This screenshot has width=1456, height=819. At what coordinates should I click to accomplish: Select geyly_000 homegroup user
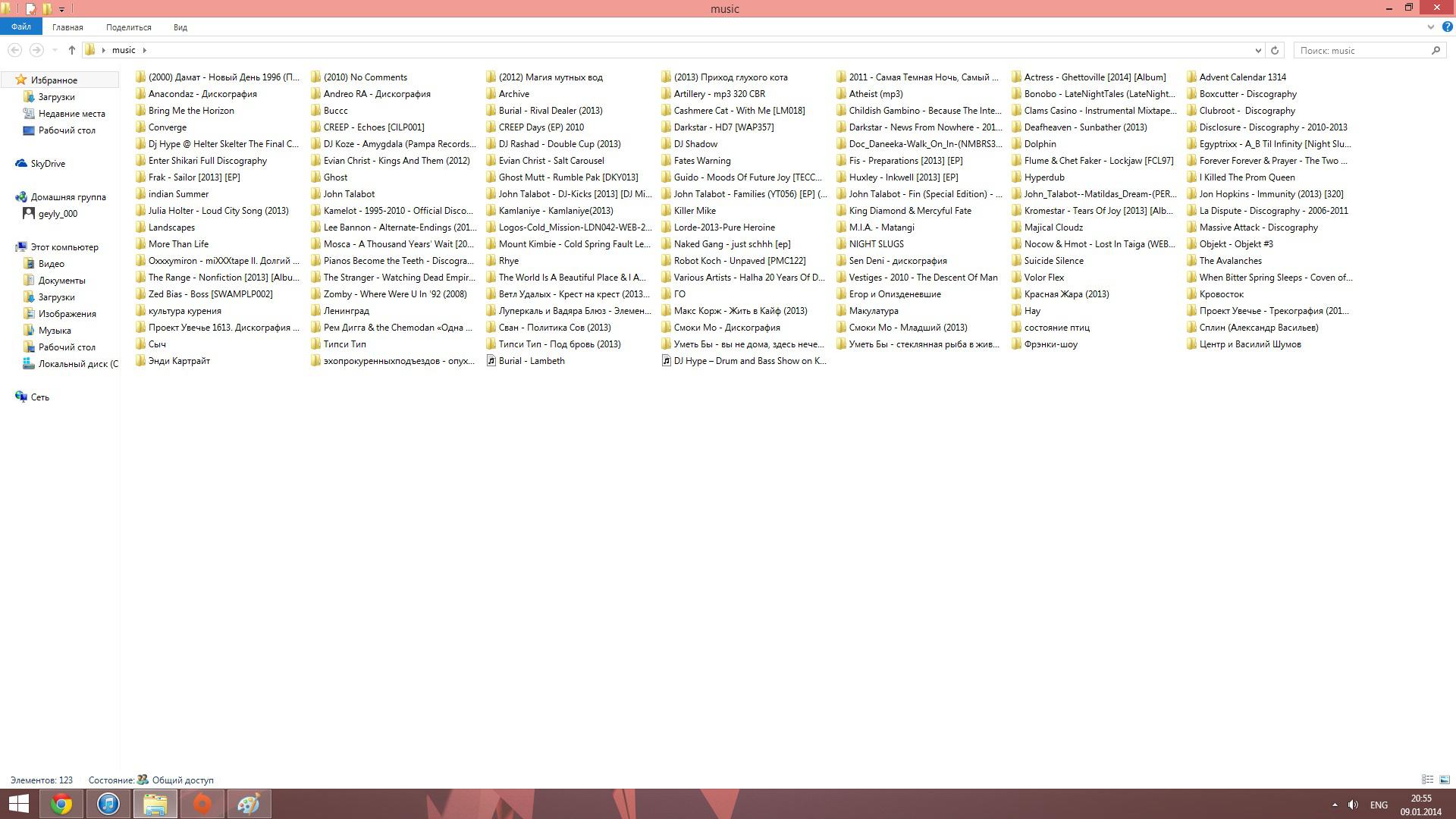click(50, 214)
